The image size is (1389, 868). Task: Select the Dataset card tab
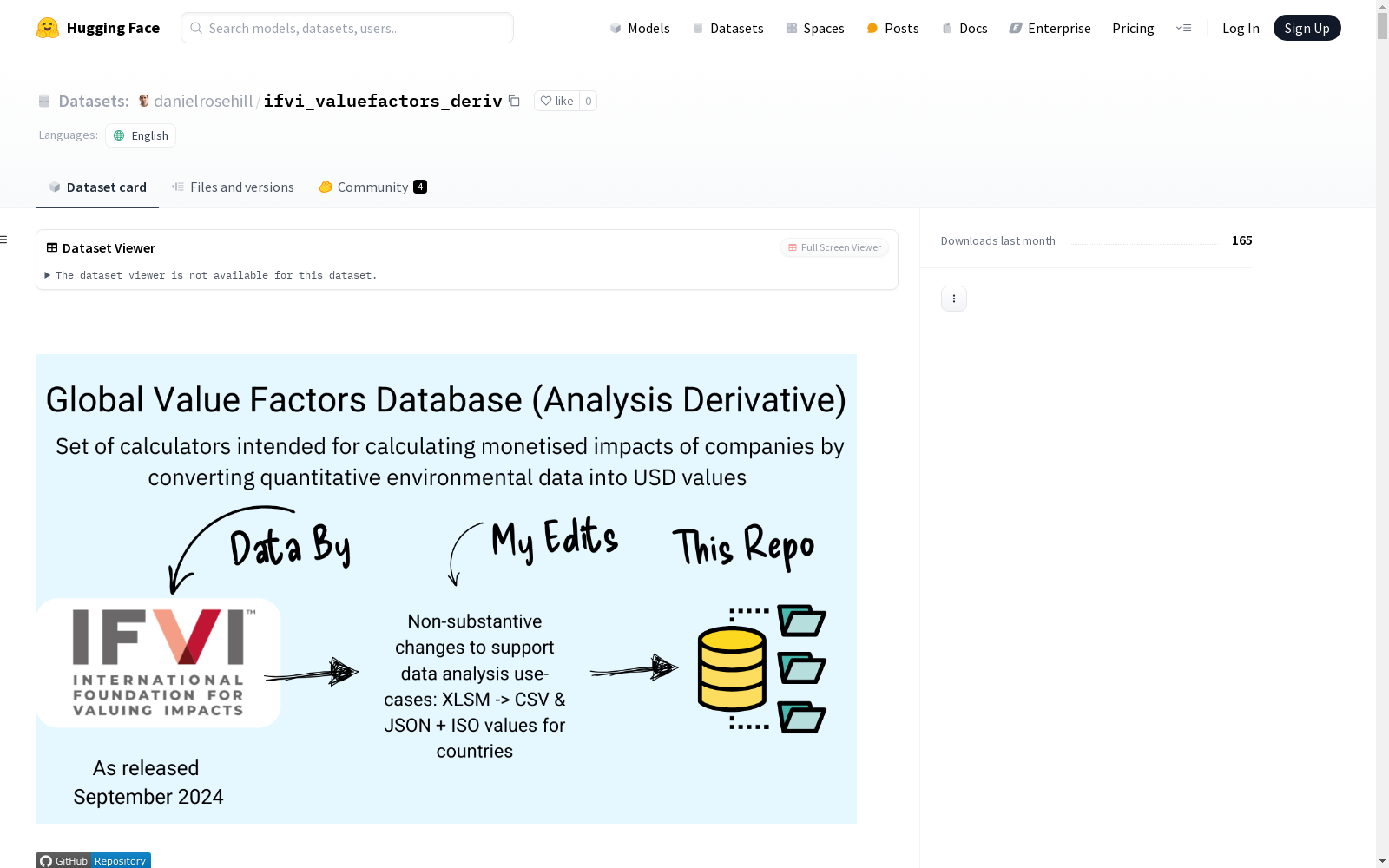[x=97, y=187]
